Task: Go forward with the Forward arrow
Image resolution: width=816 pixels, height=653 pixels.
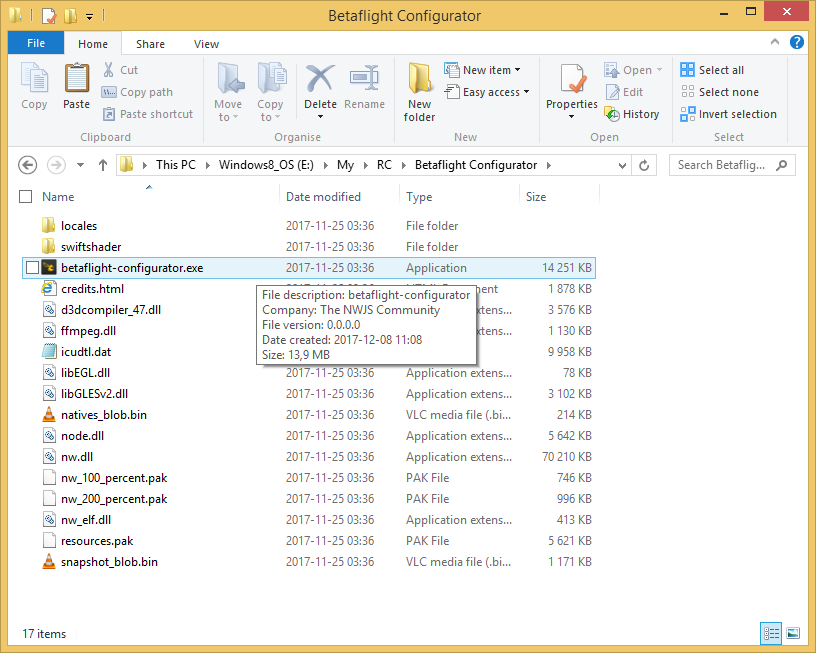Action: click(56, 165)
